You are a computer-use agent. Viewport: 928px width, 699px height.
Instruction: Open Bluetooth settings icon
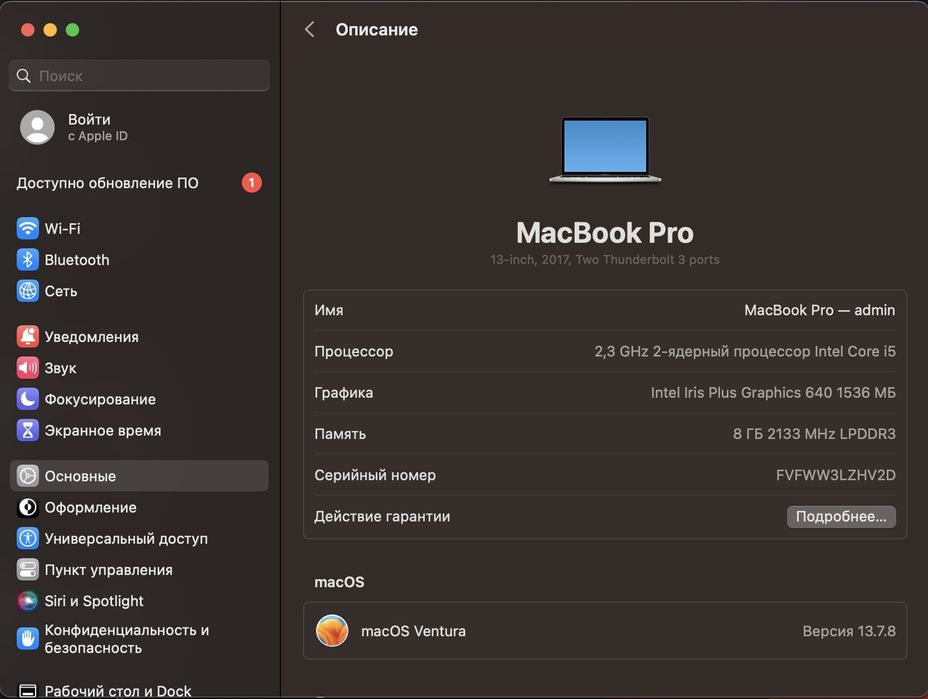click(27, 259)
